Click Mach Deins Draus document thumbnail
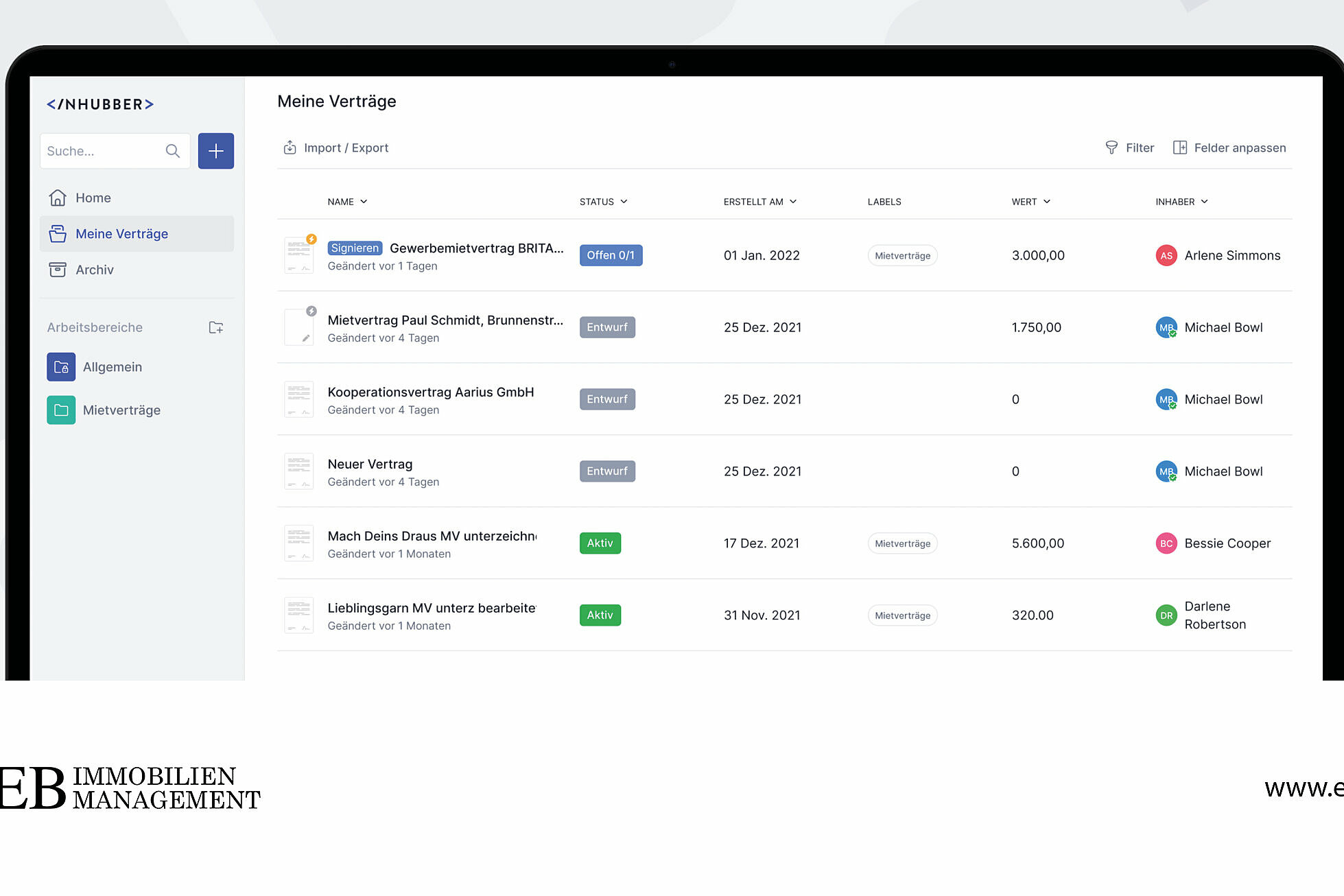 (299, 543)
